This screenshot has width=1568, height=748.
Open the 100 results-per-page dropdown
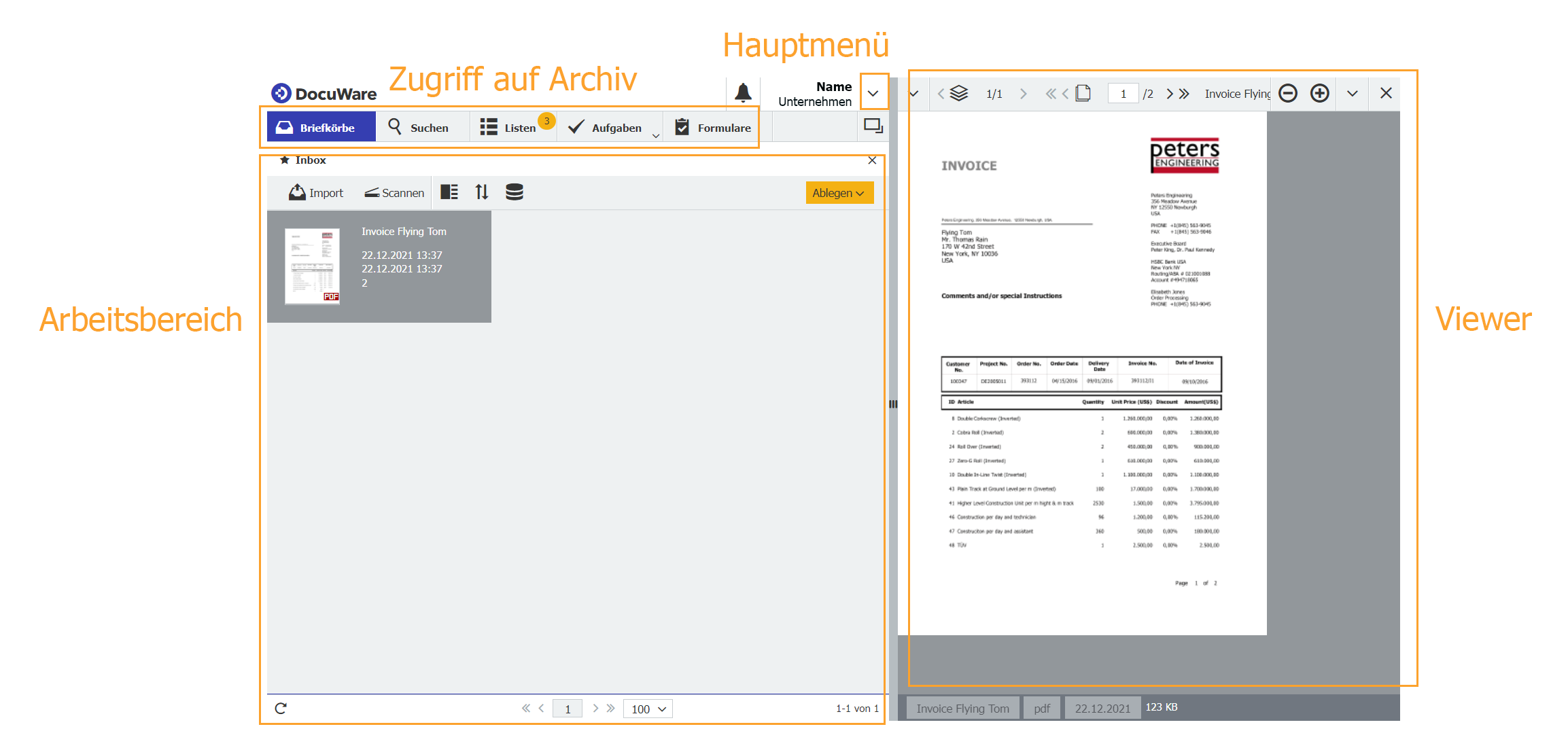click(648, 709)
